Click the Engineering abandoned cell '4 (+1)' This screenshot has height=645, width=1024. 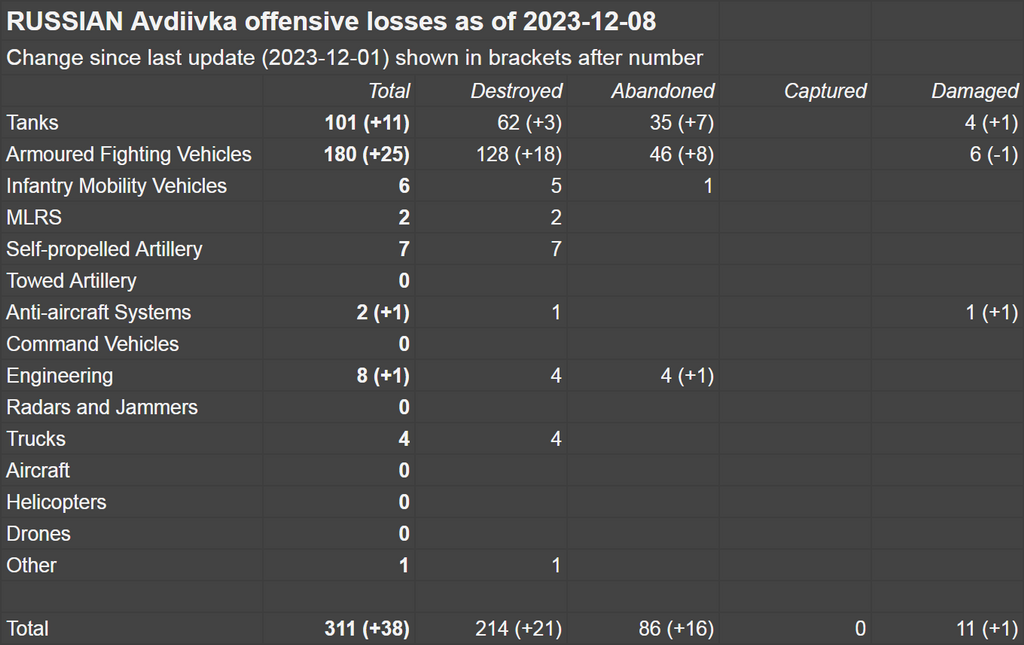click(x=687, y=376)
